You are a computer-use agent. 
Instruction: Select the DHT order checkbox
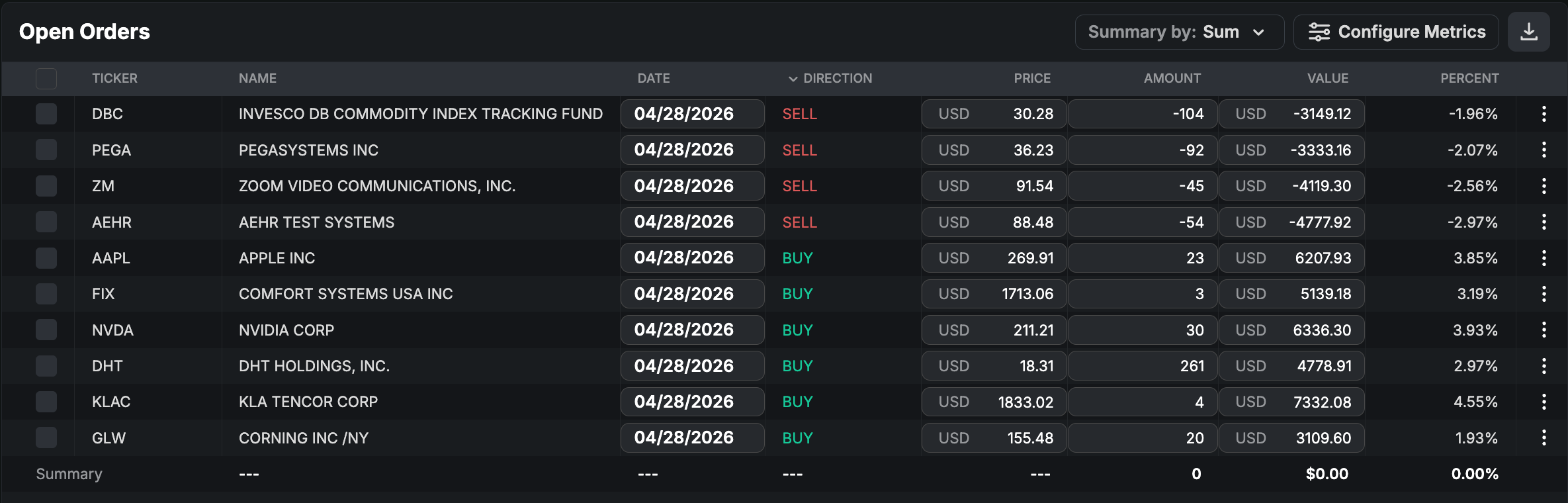click(46, 366)
